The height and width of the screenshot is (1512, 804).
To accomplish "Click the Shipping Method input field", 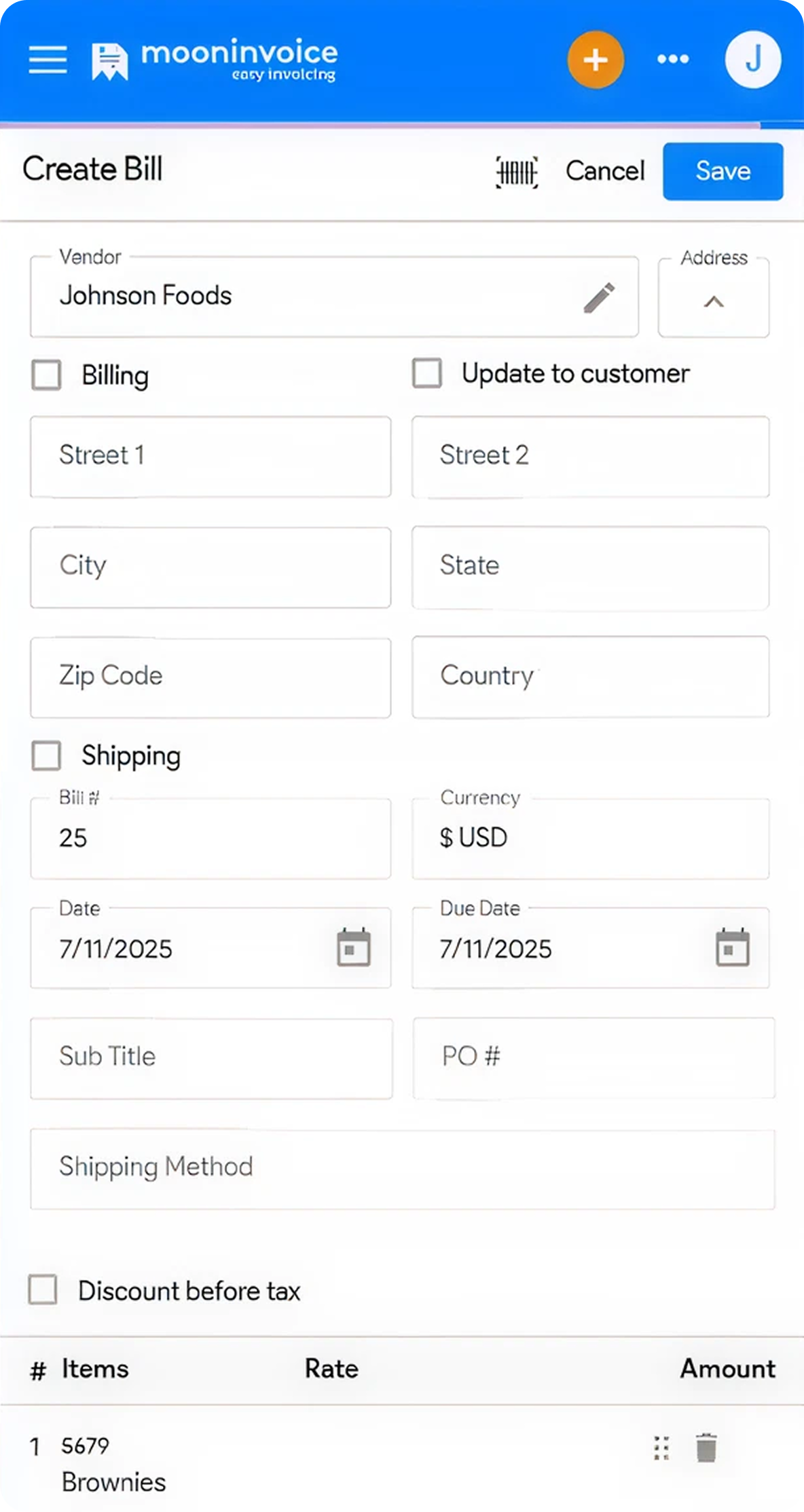I will [402, 1167].
